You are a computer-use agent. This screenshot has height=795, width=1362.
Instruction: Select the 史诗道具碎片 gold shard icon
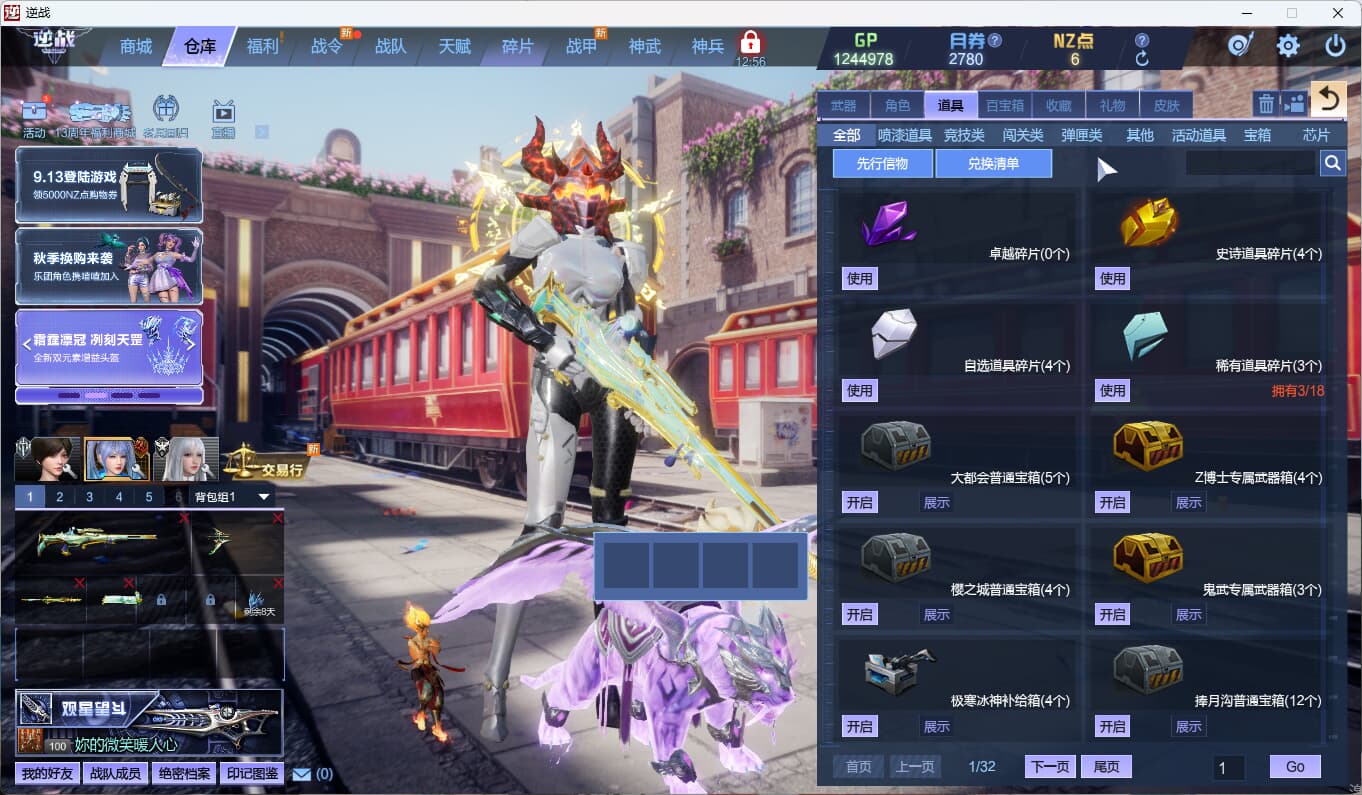coord(1148,222)
